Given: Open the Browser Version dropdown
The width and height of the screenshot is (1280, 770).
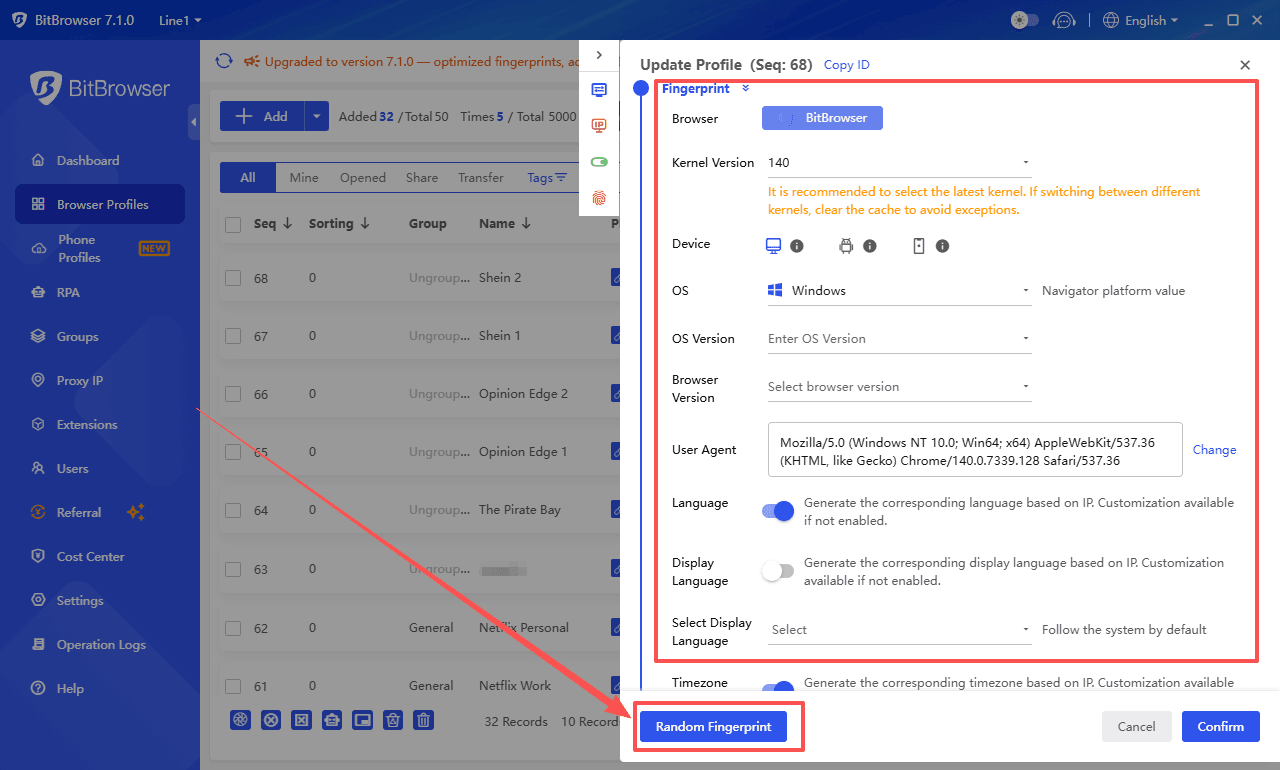Looking at the screenshot, I should pyautogui.click(x=899, y=387).
